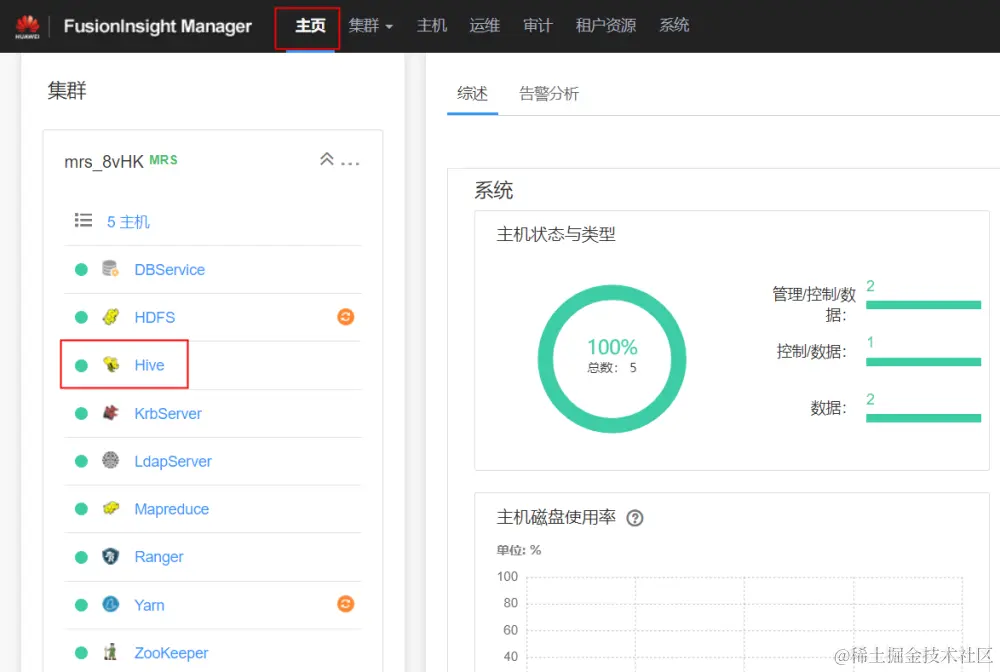Expand the 集群 dropdown in top navigation
Viewport: 1000px width, 672px height.
371,26
